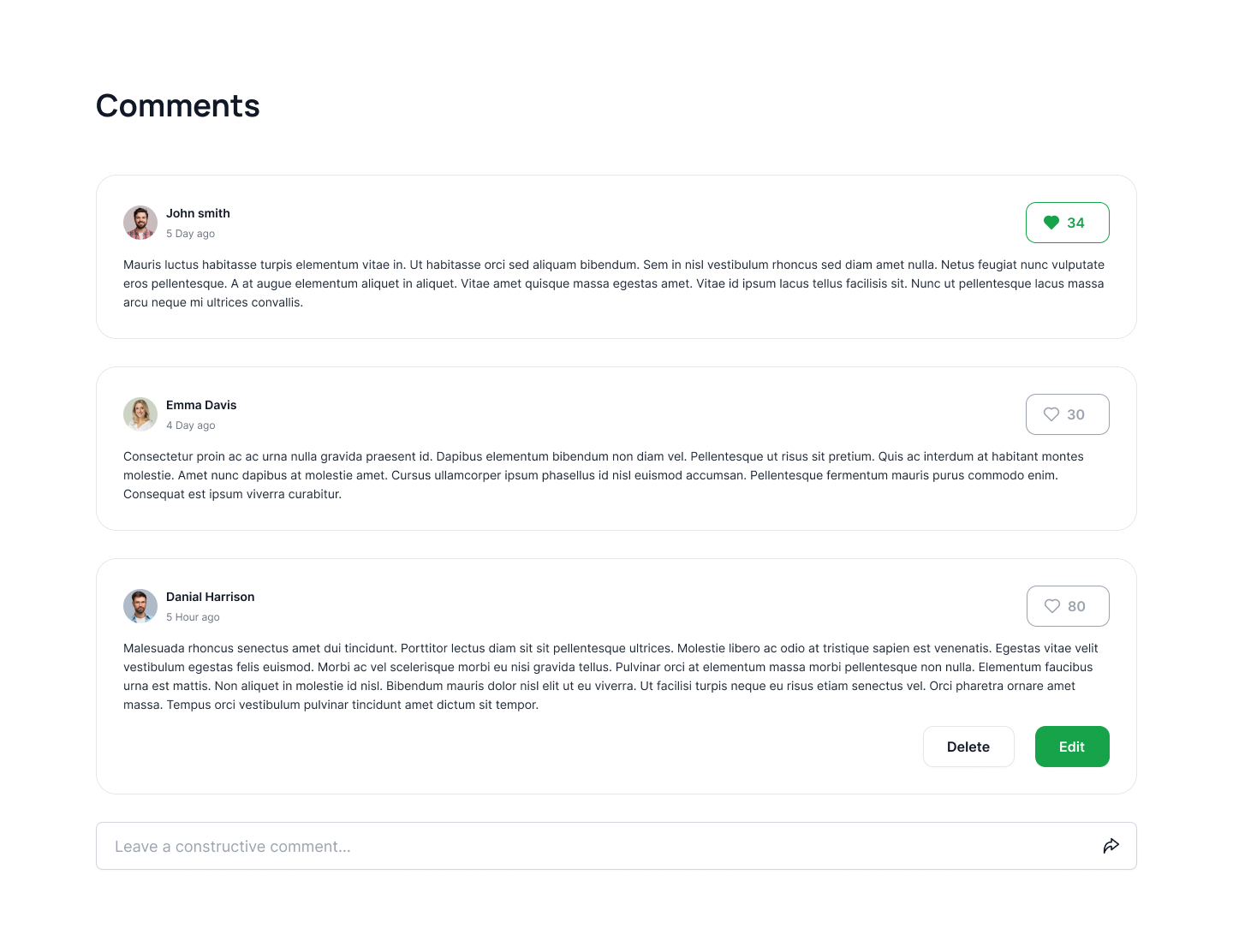
Task: Edit Danial Harrison's comment
Action: click(1071, 747)
